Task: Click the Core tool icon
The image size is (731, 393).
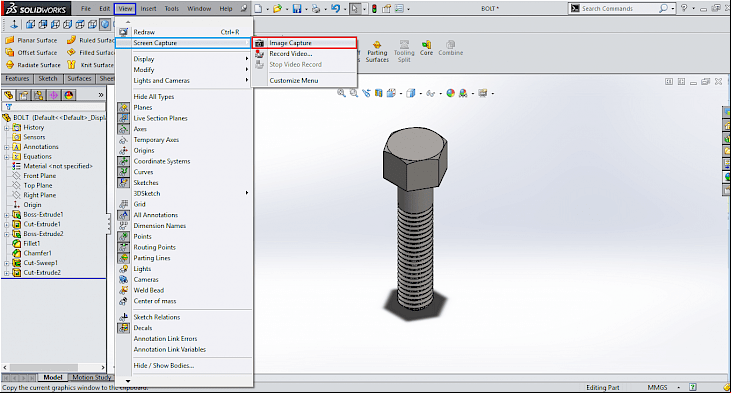Action: (x=426, y=45)
